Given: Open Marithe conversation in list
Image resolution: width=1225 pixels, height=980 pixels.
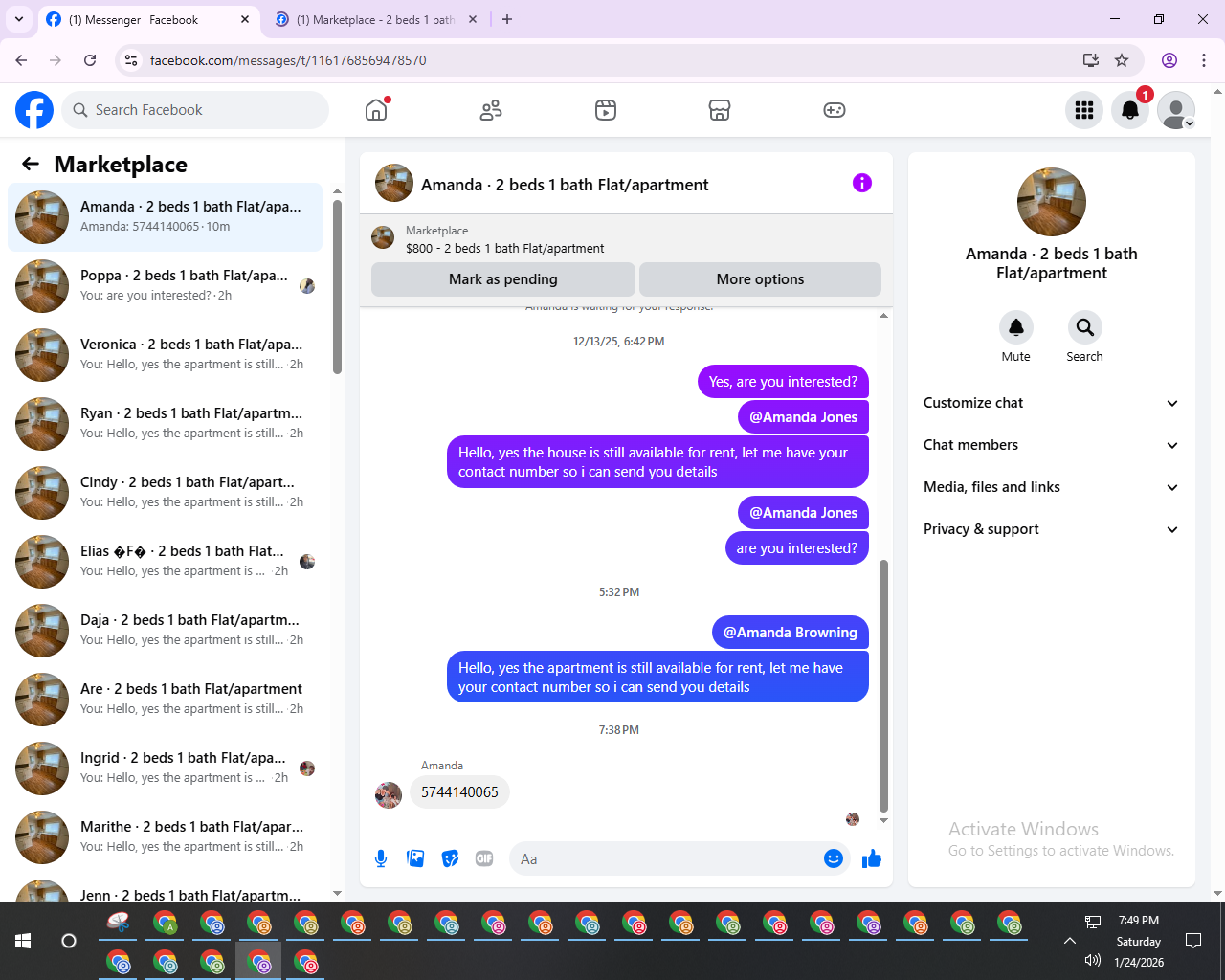Looking at the screenshot, I should click(x=165, y=837).
